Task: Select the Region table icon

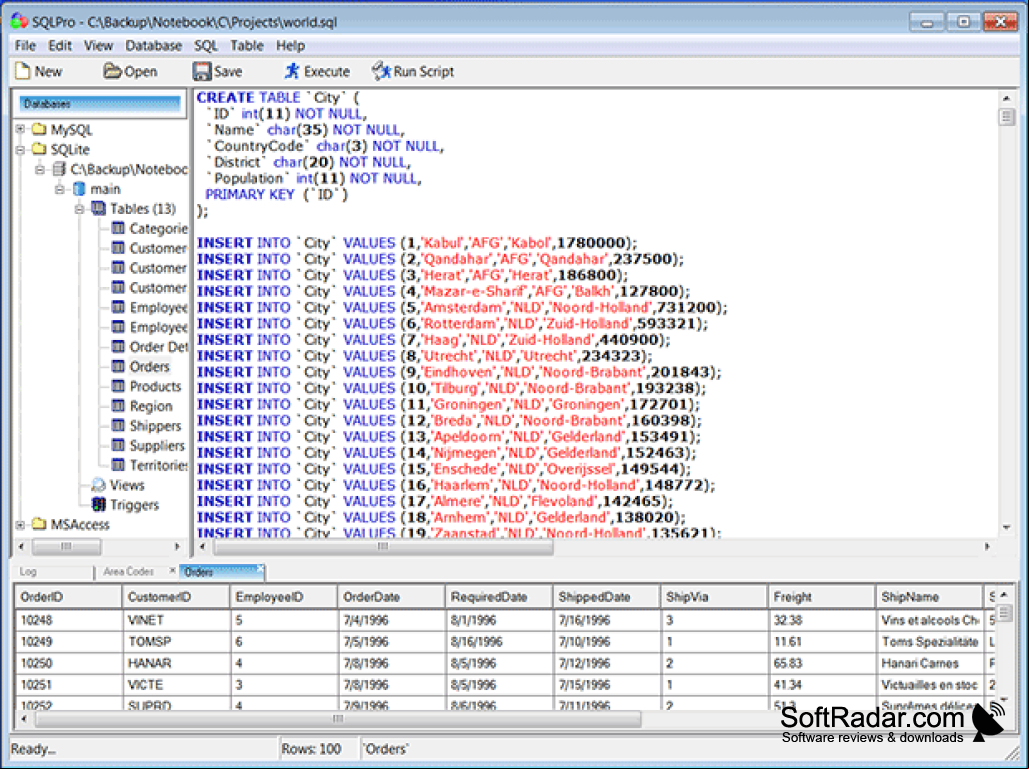Action: (118, 405)
